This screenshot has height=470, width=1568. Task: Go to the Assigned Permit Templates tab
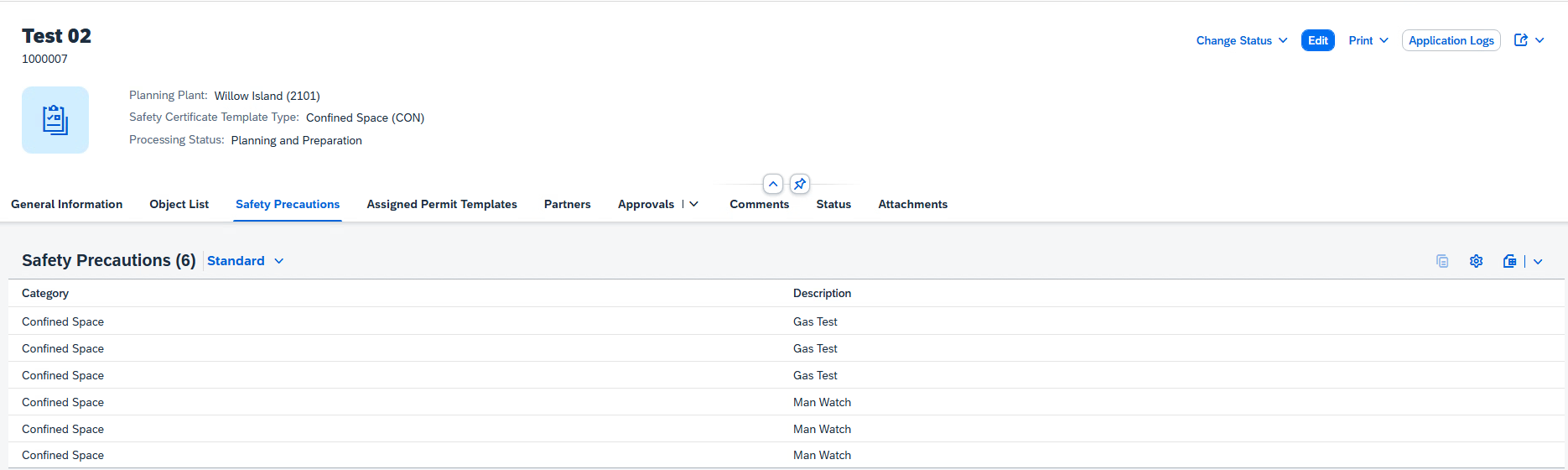(442, 204)
